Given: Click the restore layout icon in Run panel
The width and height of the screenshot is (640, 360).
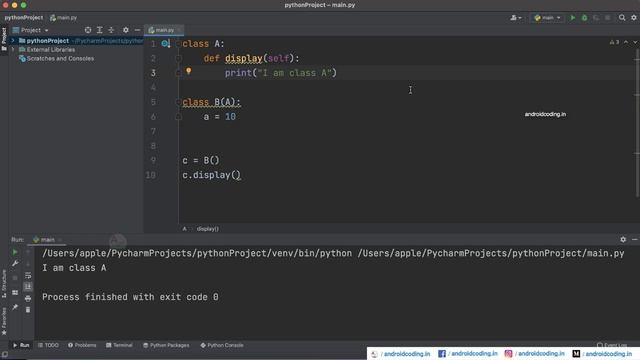Looking at the screenshot, I should coord(15,293).
